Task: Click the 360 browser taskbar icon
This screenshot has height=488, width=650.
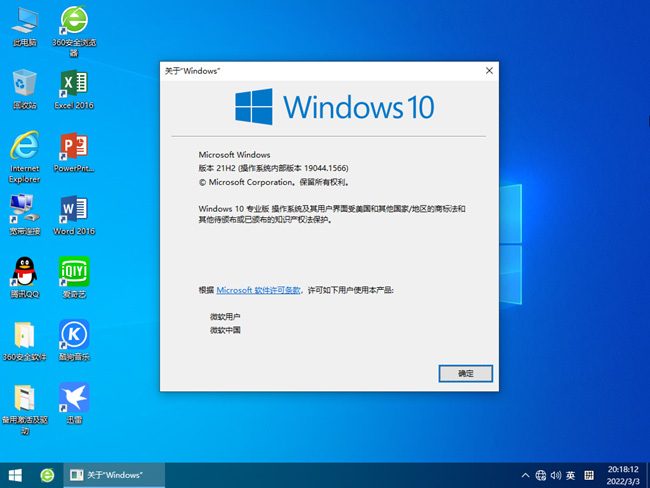Action: tap(47, 475)
